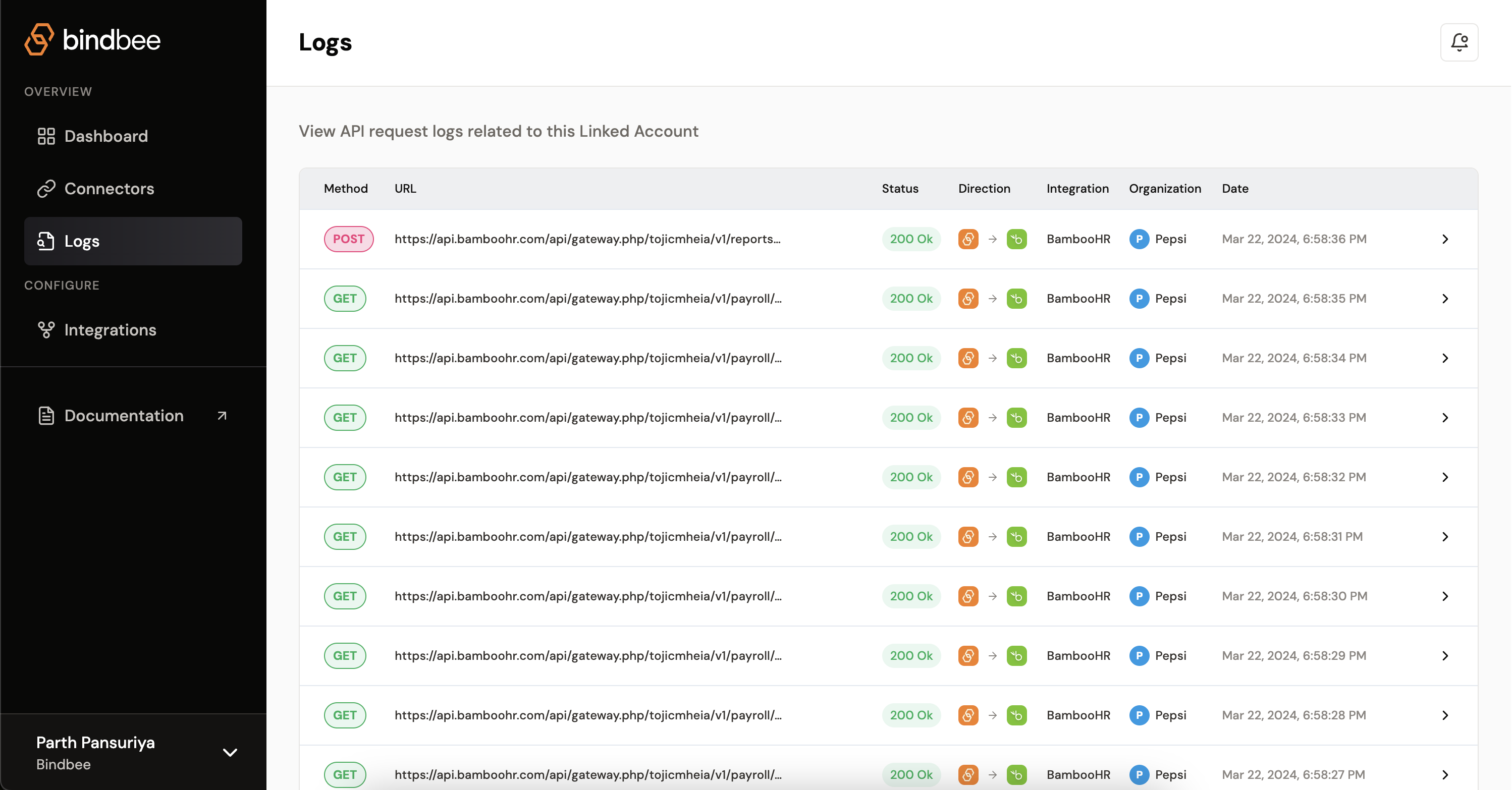This screenshot has height=790, width=1512.
Task: Click the Pepsi avatar in the 6:58:31 PM row
Action: 1139,536
